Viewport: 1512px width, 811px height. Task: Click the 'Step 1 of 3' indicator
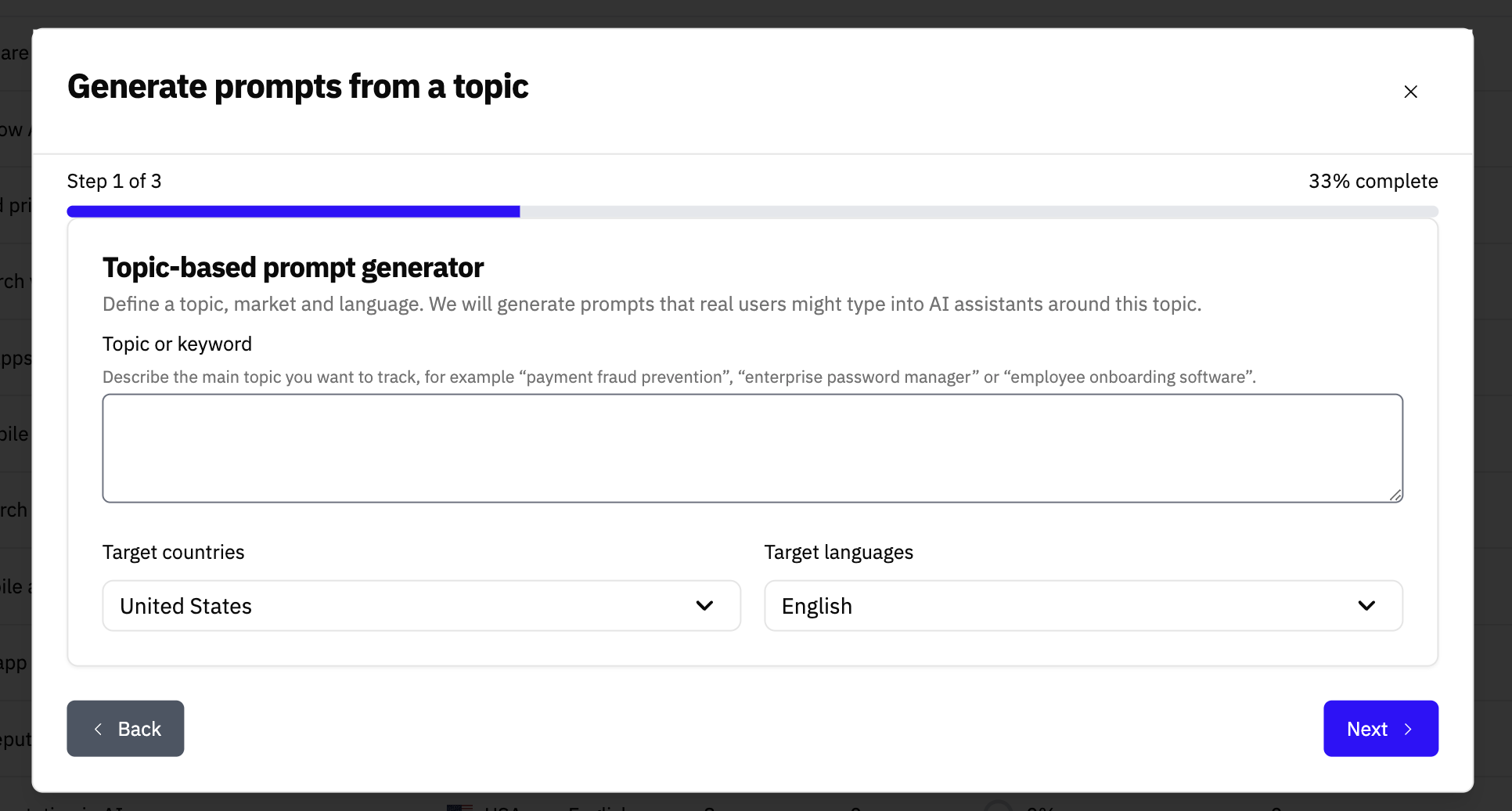pyautogui.click(x=114, y=181)
